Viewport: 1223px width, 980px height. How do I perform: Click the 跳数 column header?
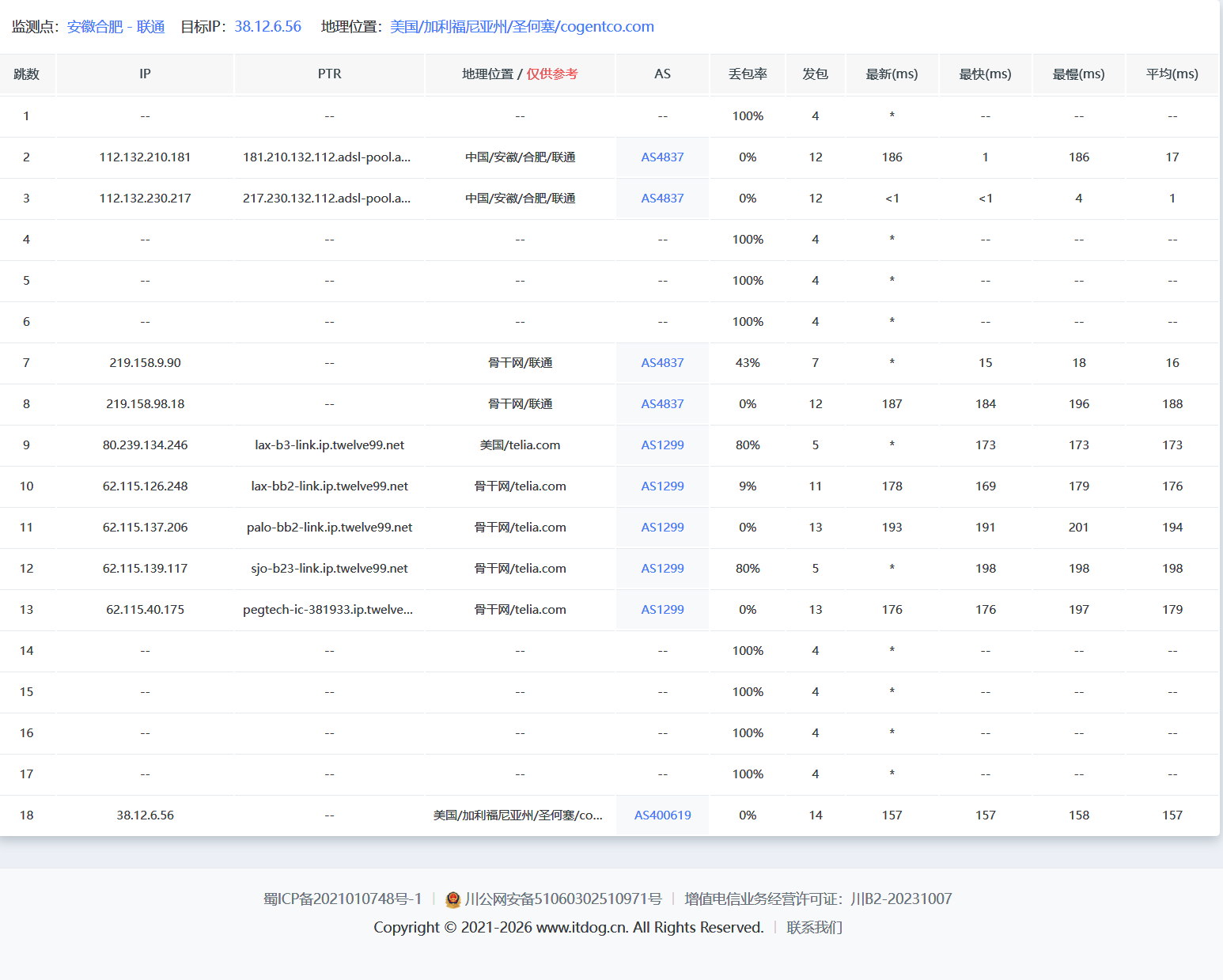27,74
